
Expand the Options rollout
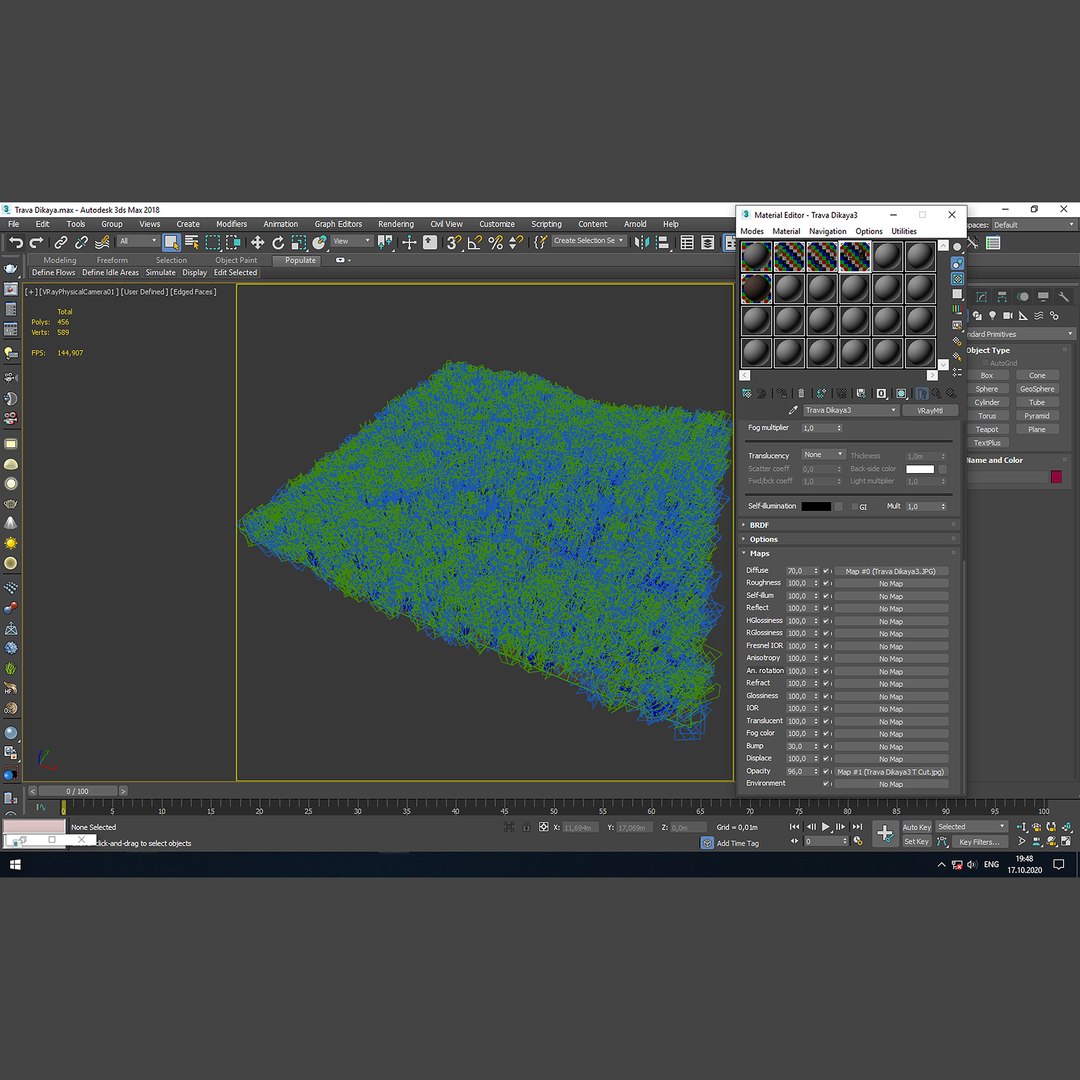(849, 539)
